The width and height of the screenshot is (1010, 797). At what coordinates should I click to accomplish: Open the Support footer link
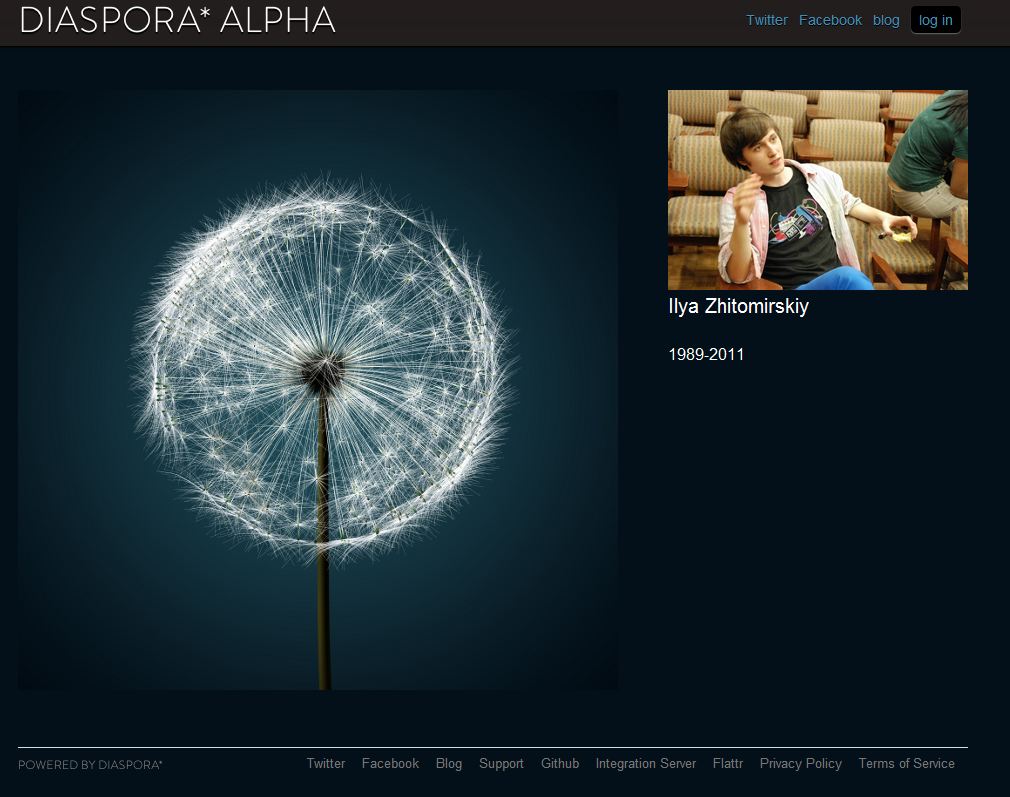pos(501,763)
